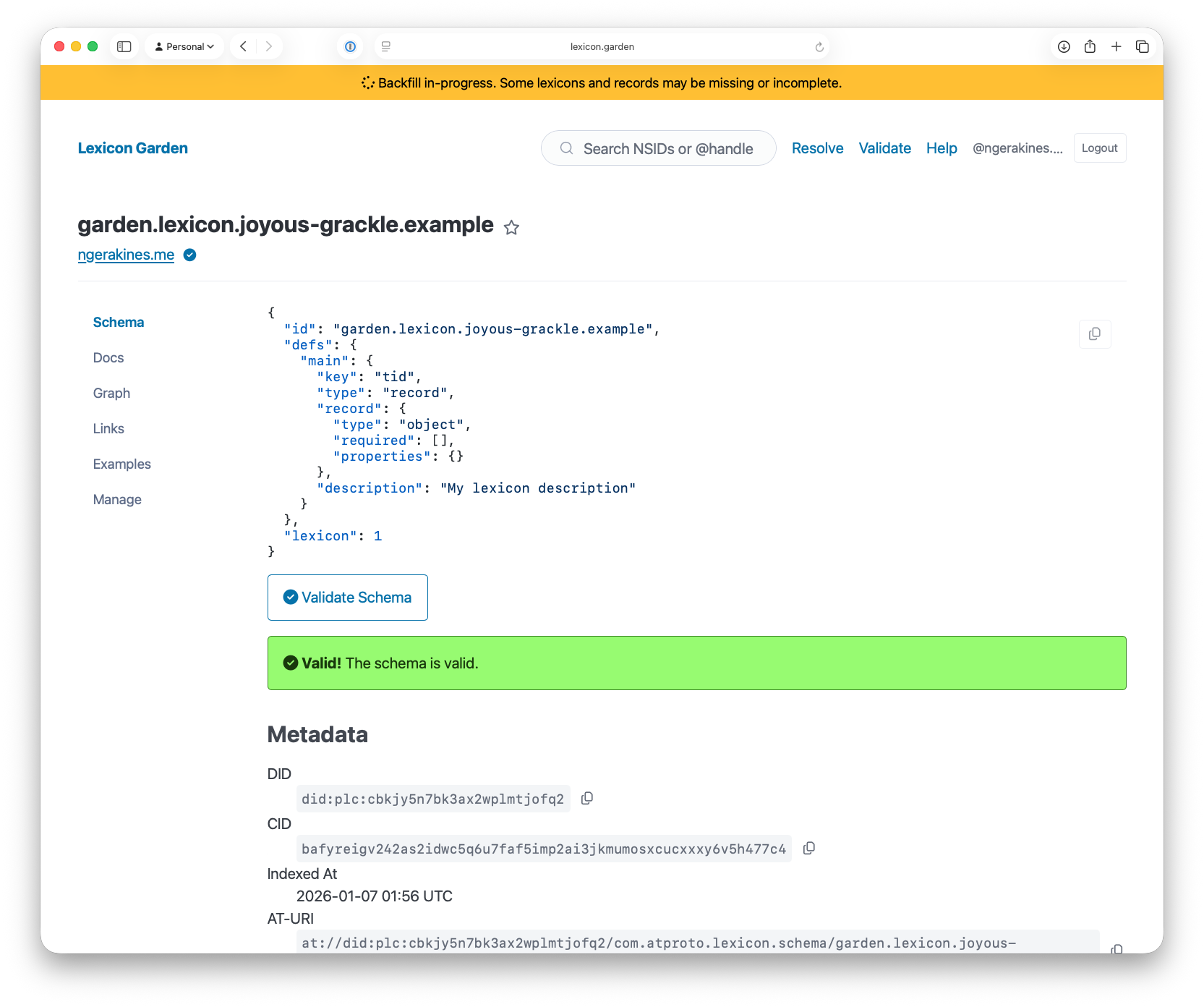Go back to the previous page
The width and height of the screenshot is (1204, 1007).
click(x=244, y=46)
